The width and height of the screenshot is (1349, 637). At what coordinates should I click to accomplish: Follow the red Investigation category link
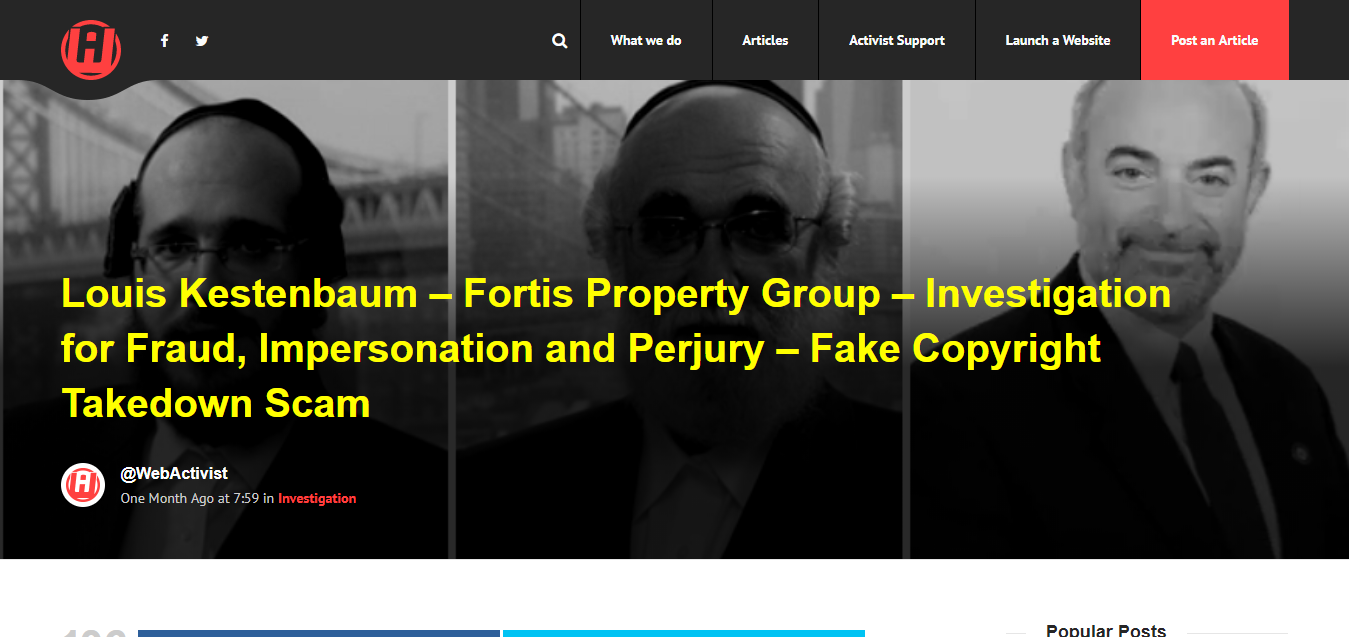317,498
